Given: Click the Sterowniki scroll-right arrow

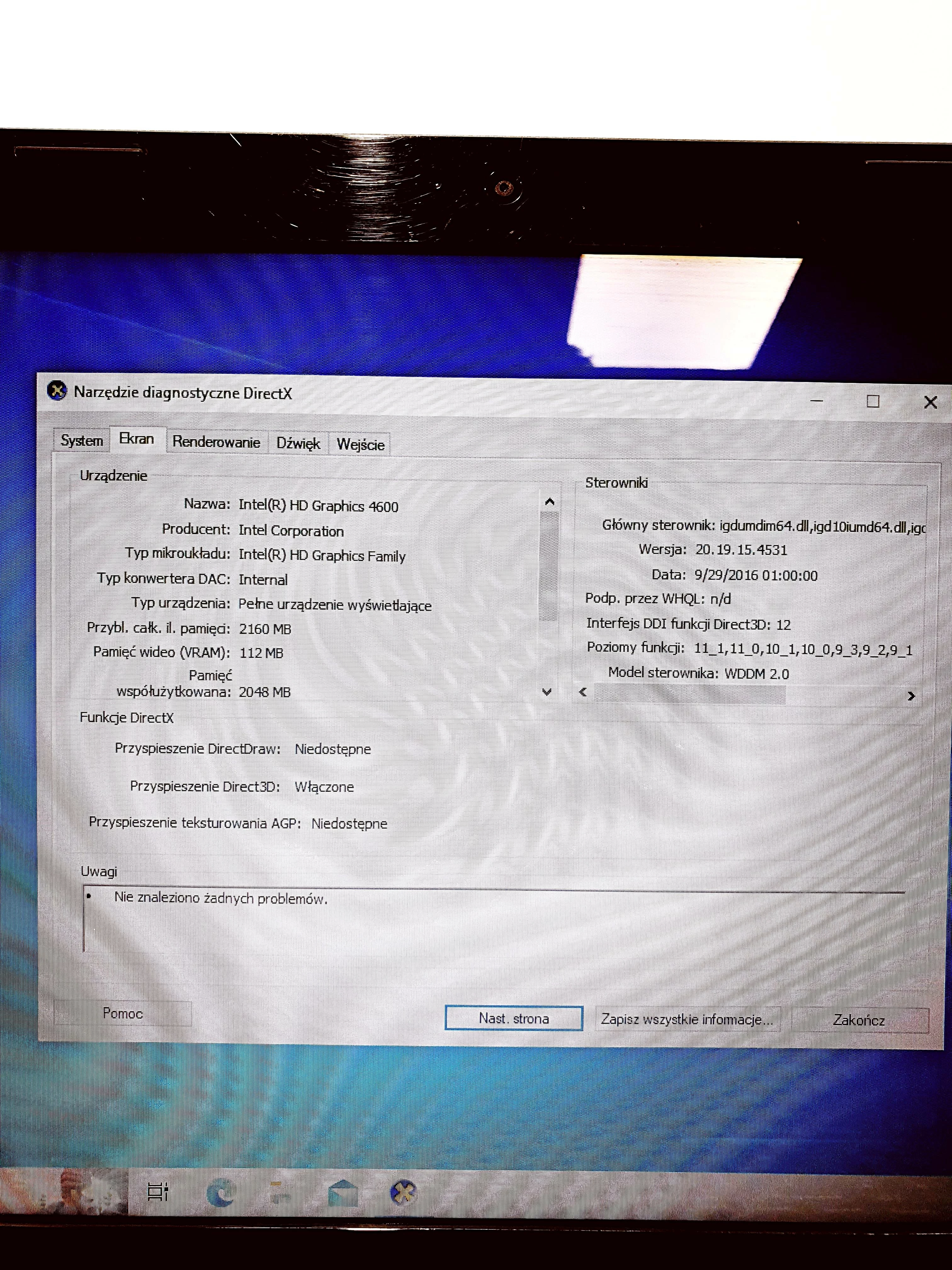Looking at the screenshot, I should (911, 696).
